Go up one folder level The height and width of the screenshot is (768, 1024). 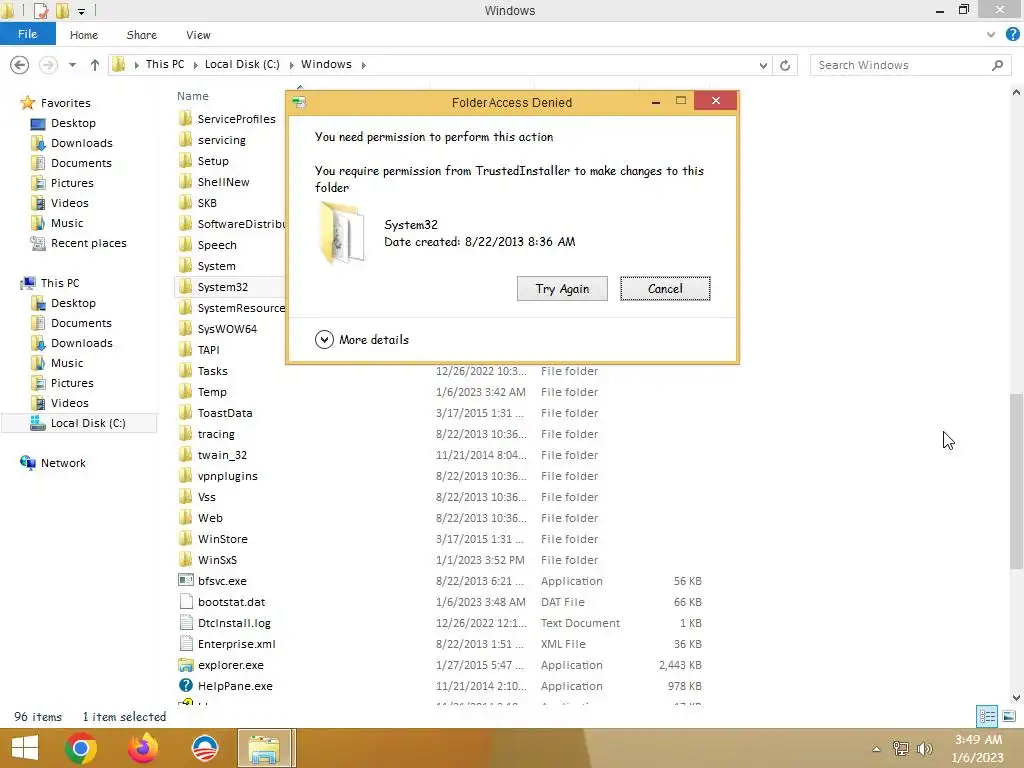pyautogui.click(x=95, y=65)
